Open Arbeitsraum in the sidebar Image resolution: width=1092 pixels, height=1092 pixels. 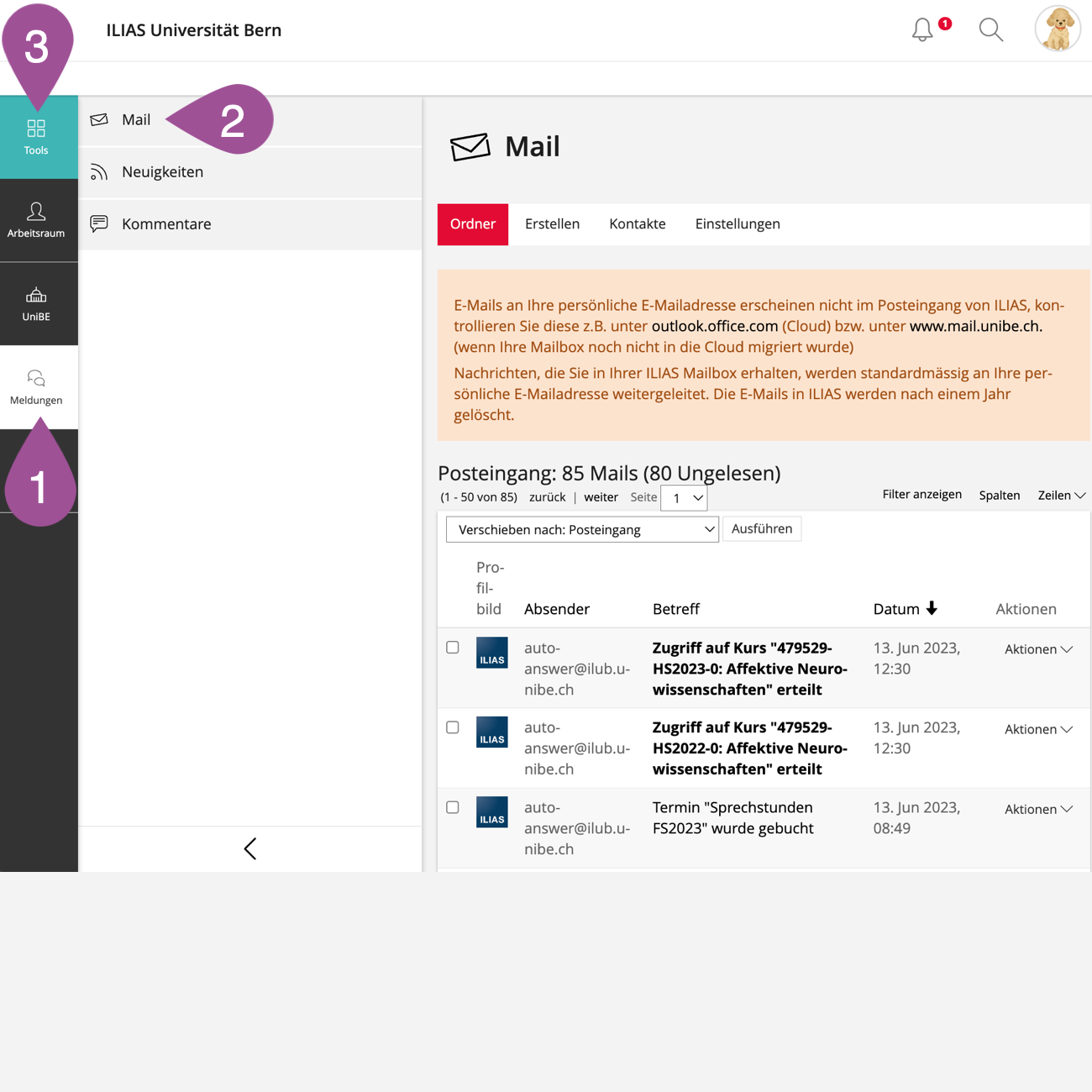coord(36,220)
